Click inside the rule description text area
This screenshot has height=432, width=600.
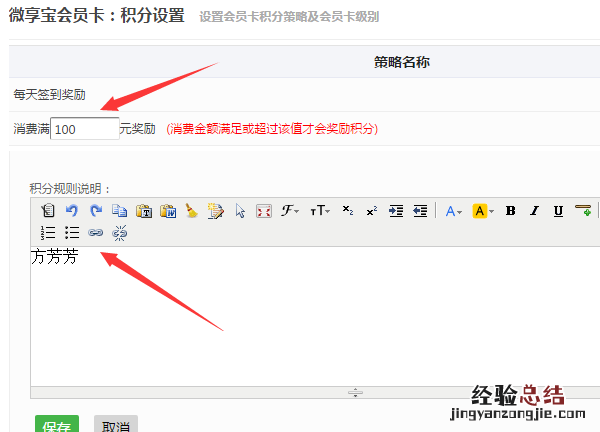315,316
